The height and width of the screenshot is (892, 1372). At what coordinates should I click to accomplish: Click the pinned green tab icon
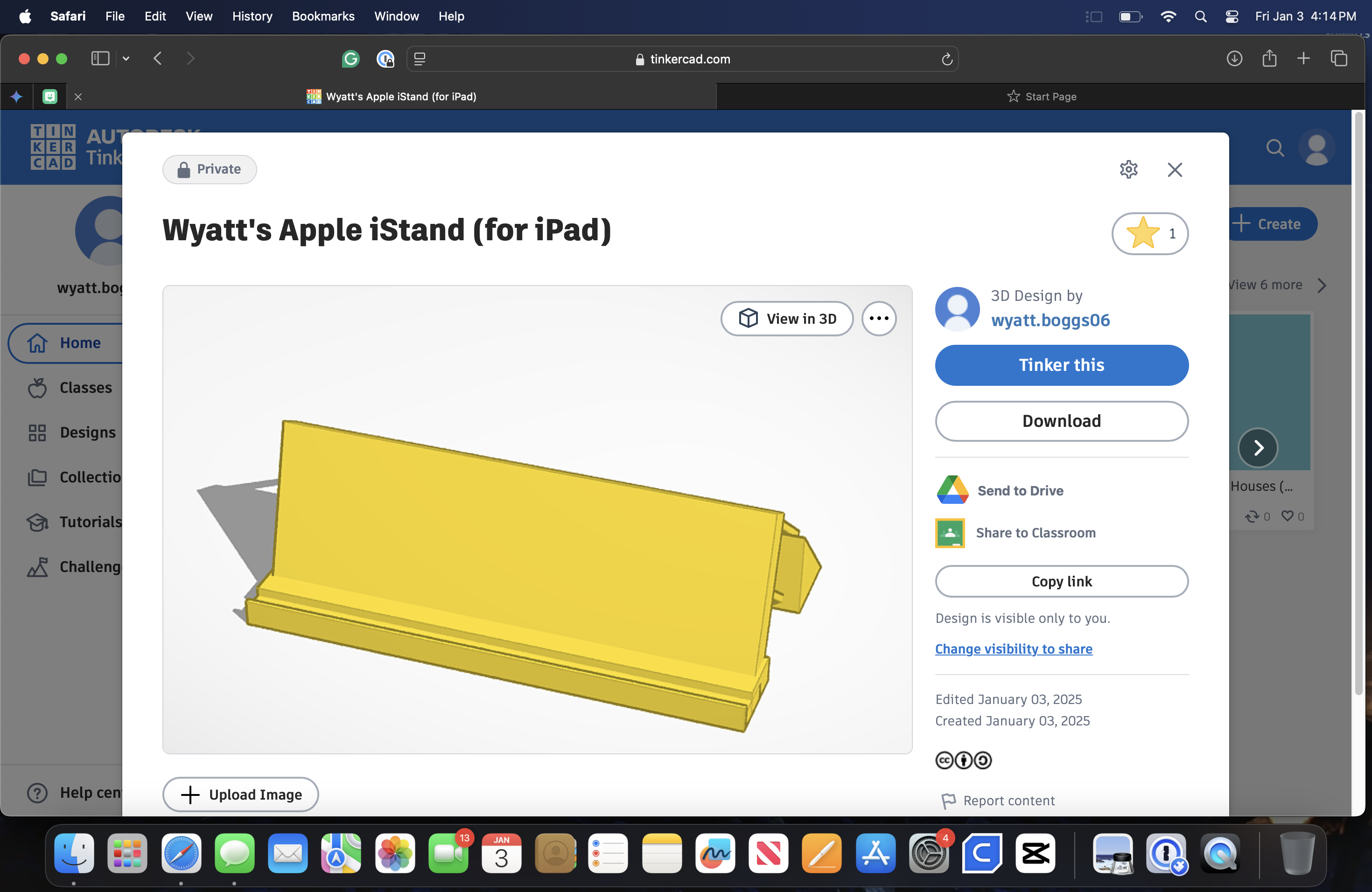point(50,96)
